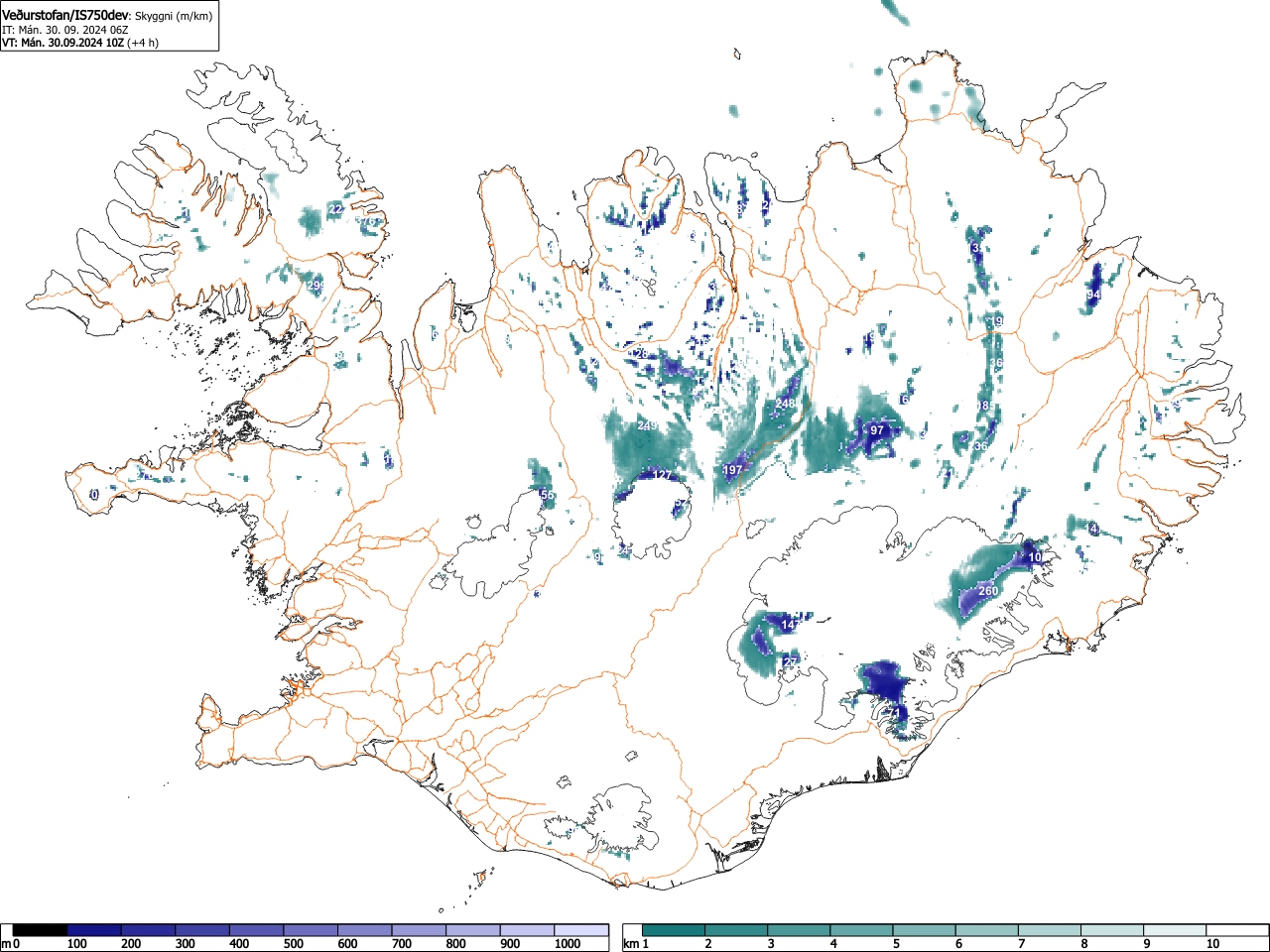
Task: Click the 'Skyggni (m/km)' parameter label
Action: coord(174,16)
